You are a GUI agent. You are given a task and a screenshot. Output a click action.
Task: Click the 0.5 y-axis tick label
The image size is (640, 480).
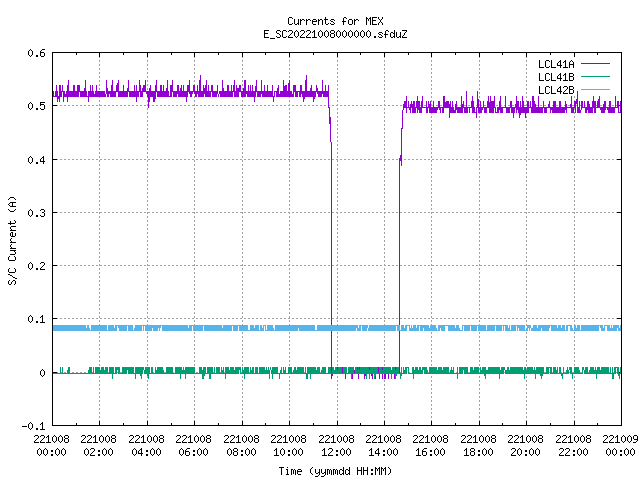point(36,106)
